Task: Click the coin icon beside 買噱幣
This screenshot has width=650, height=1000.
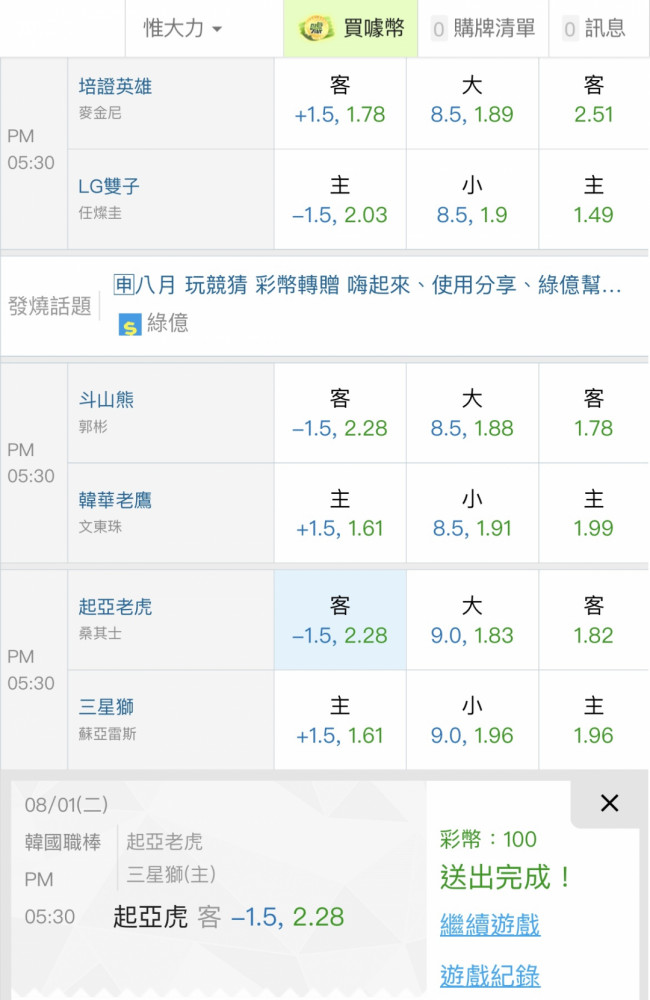Action: click(x=317, y=28)
